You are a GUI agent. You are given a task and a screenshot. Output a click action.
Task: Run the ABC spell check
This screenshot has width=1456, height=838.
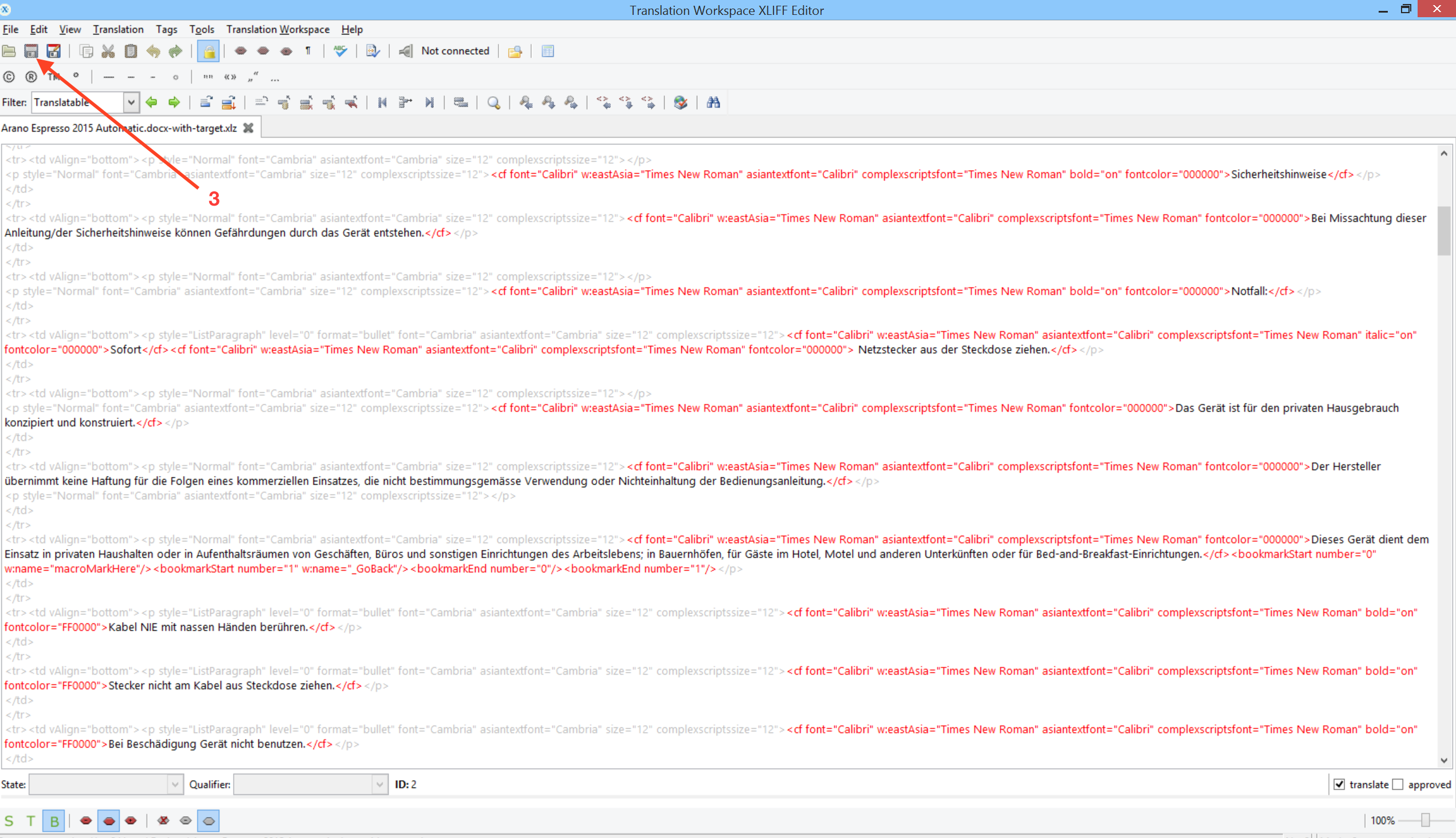[x=340, y=51]
